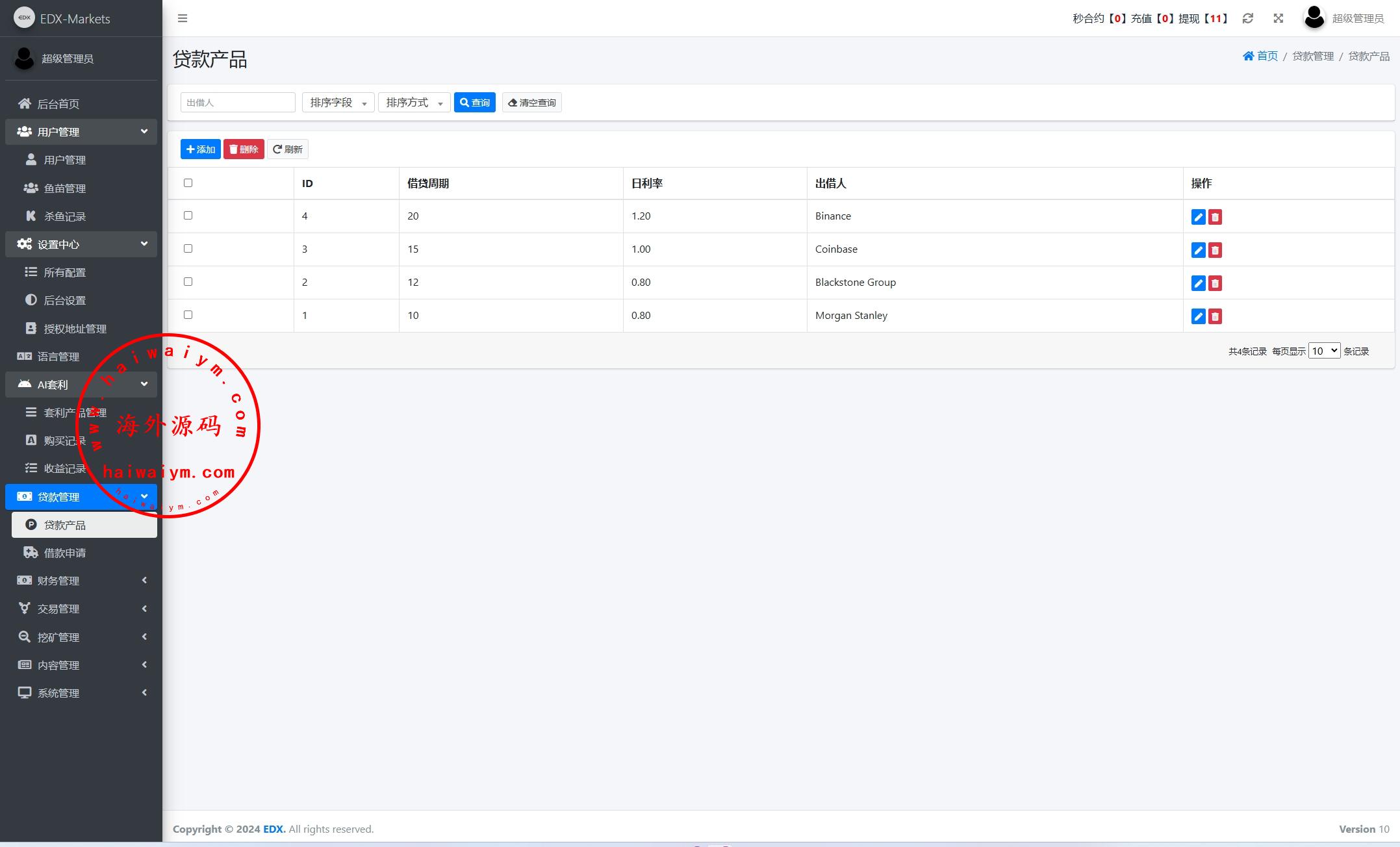Check the Binance row checkbox

point(188,215)
